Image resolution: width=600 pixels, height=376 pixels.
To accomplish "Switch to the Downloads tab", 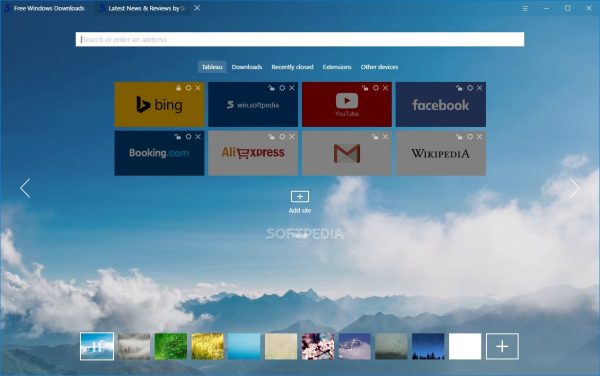I will click(x=247, y=67).
